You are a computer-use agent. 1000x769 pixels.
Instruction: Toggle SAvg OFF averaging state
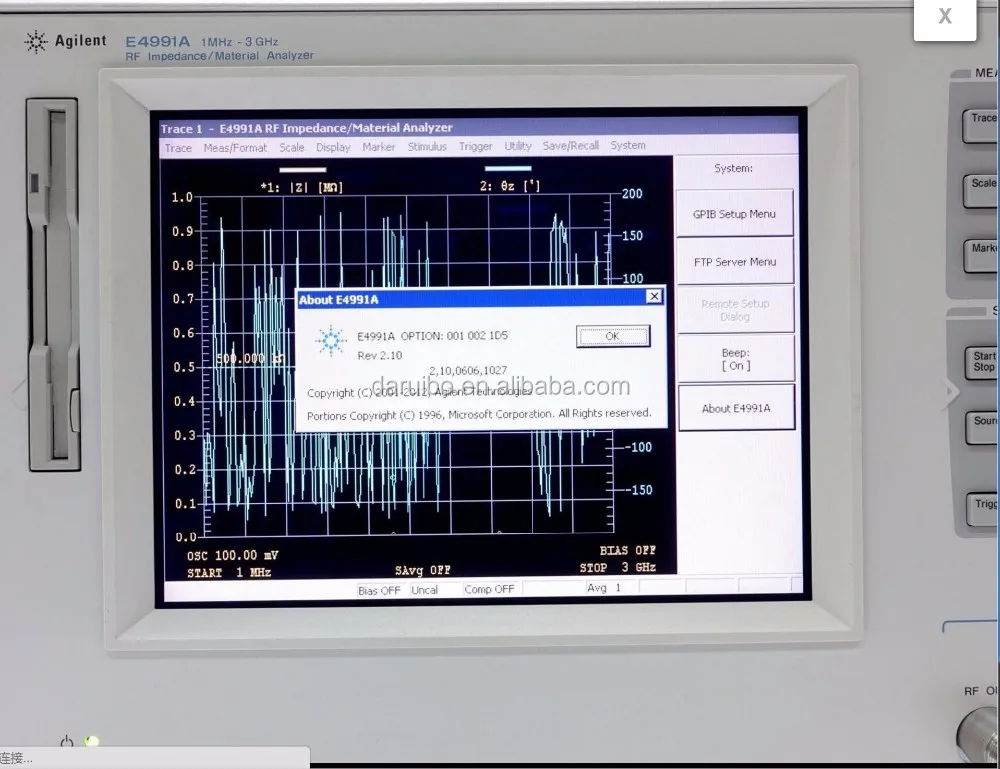pos(423,569)
